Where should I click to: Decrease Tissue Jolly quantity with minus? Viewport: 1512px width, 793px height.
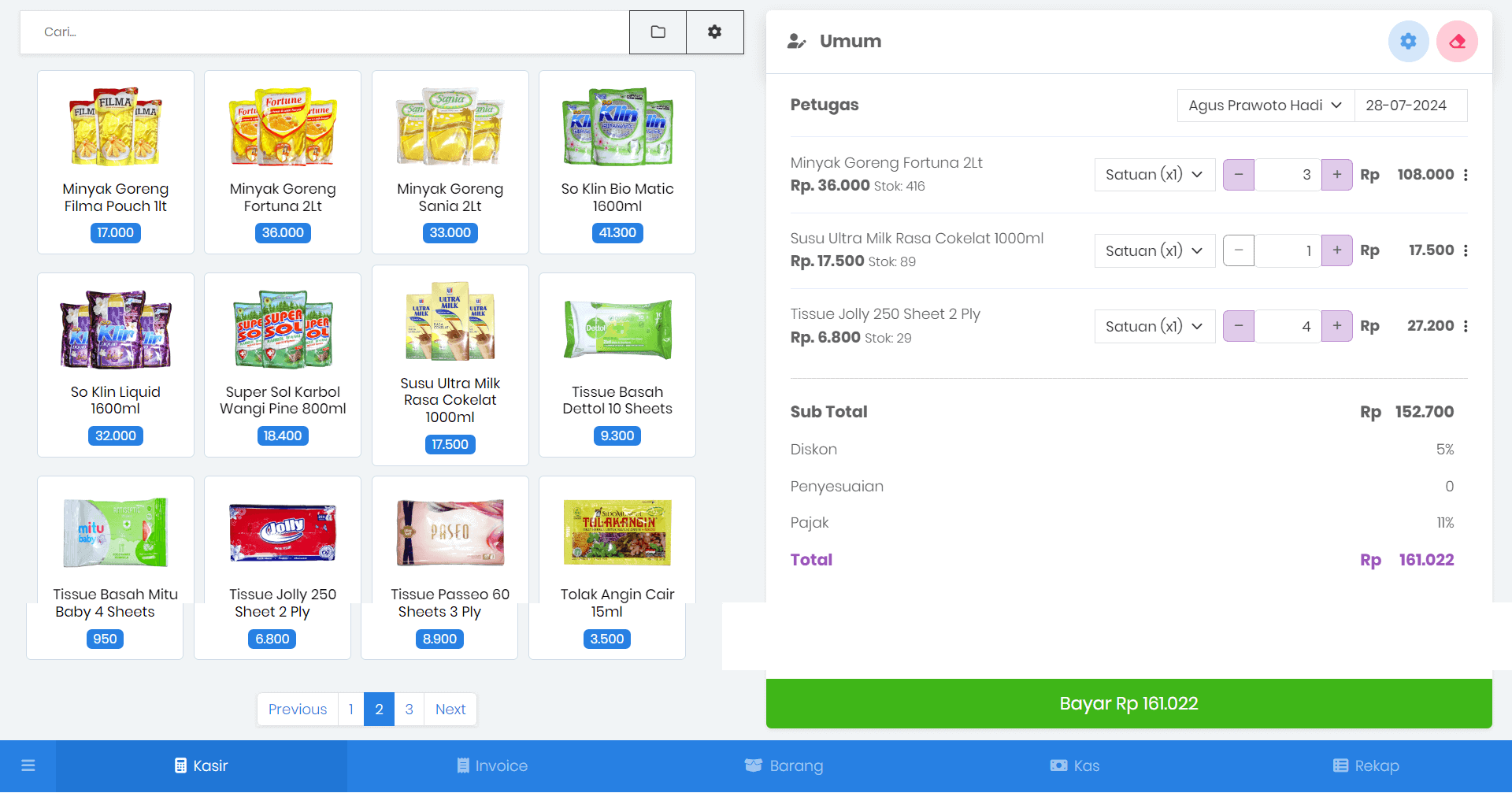(x=1239, y=326)
